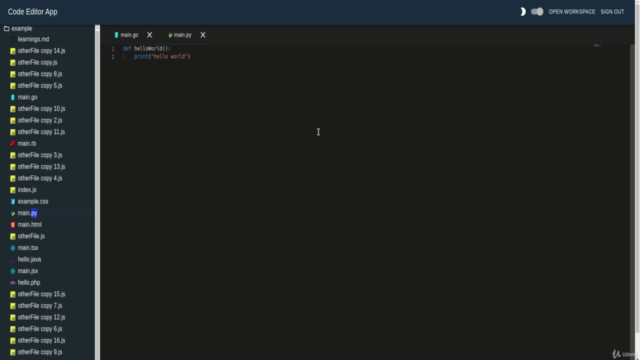
Task: Open index.js file
Action: click(x=27, y=190)
